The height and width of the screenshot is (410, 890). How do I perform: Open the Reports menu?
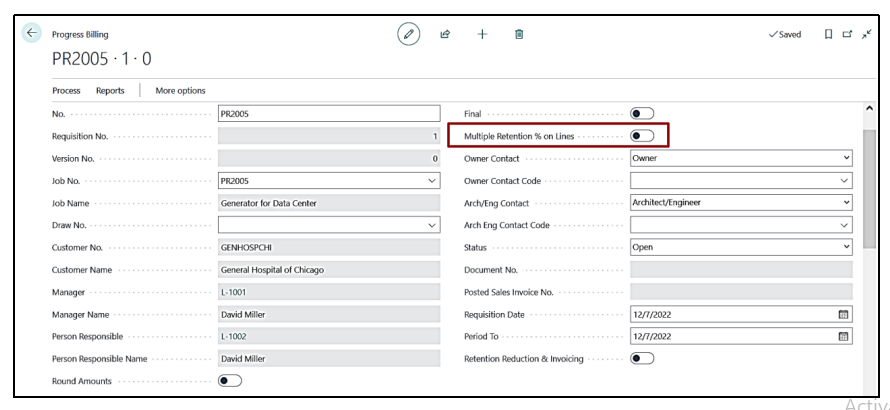(x=110, y=90)
